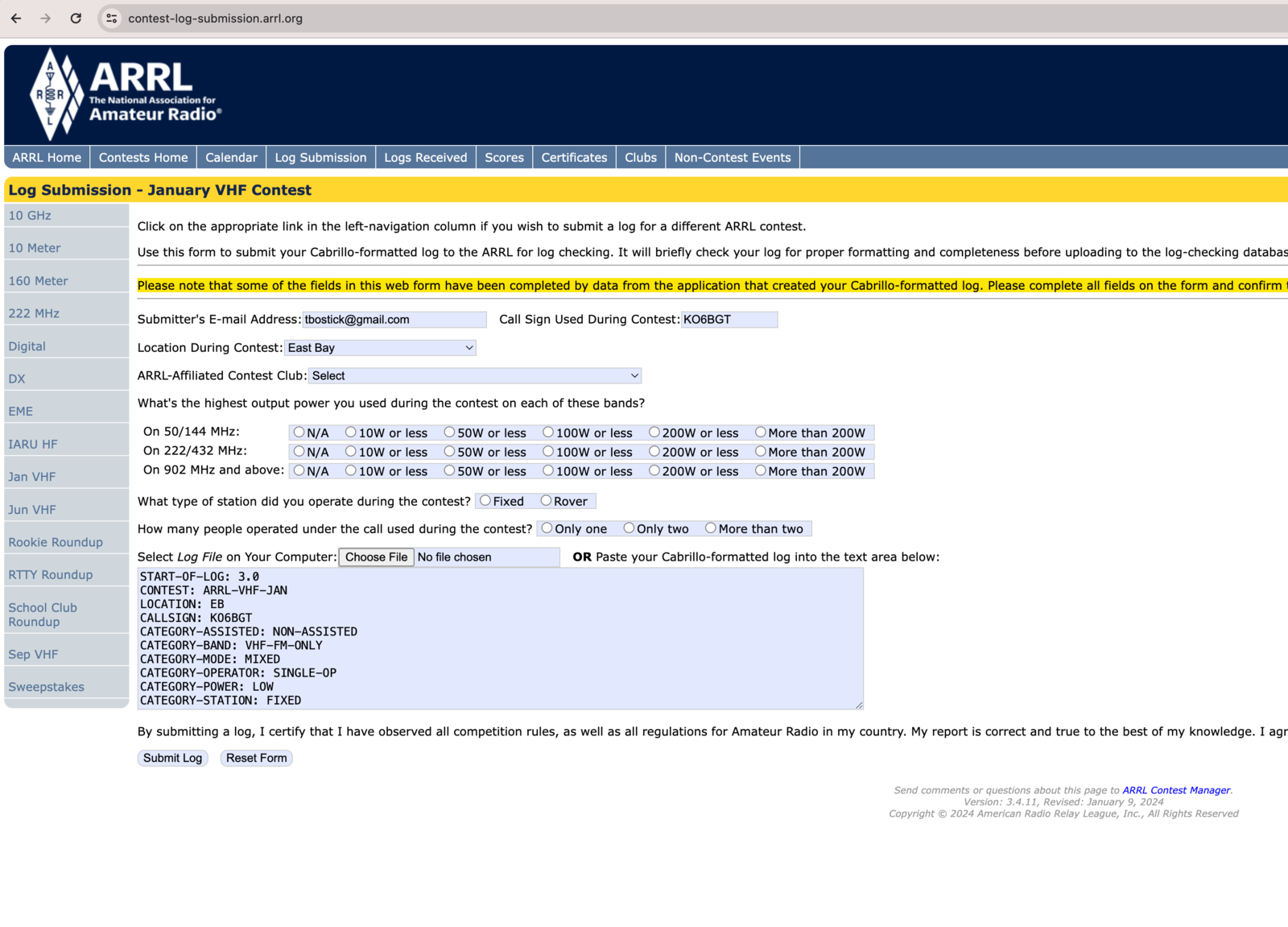This screenshot has height=927, width=1288.
Task: Open EME contest in sidebar
Action: tap(21, 412)
